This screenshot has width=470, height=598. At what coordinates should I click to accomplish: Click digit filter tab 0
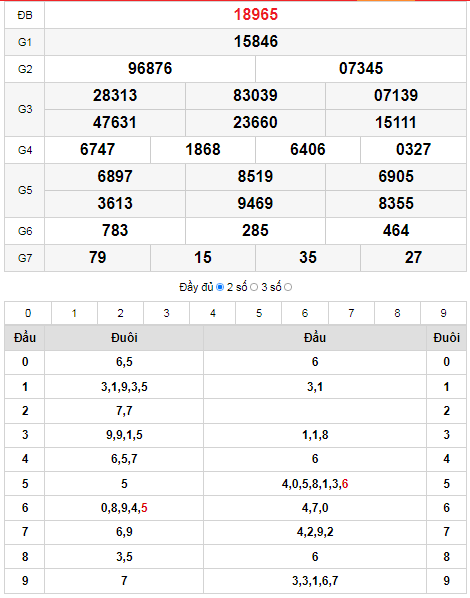tap(28, 313)
